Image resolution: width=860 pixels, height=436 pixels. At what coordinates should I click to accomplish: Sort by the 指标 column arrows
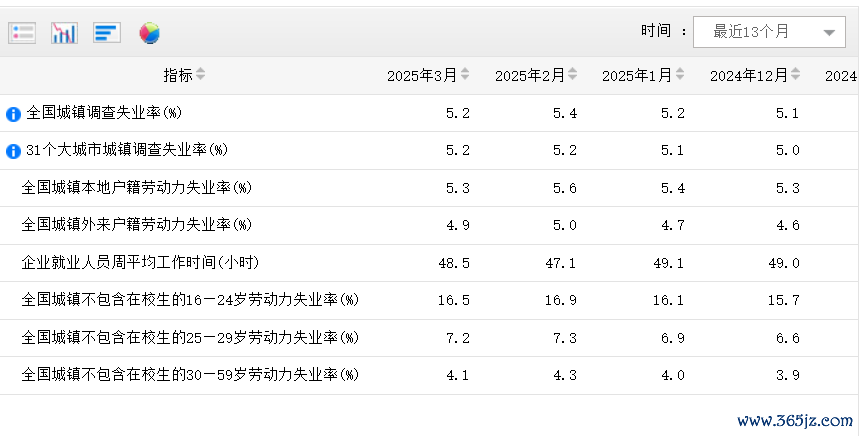point(200,75)
